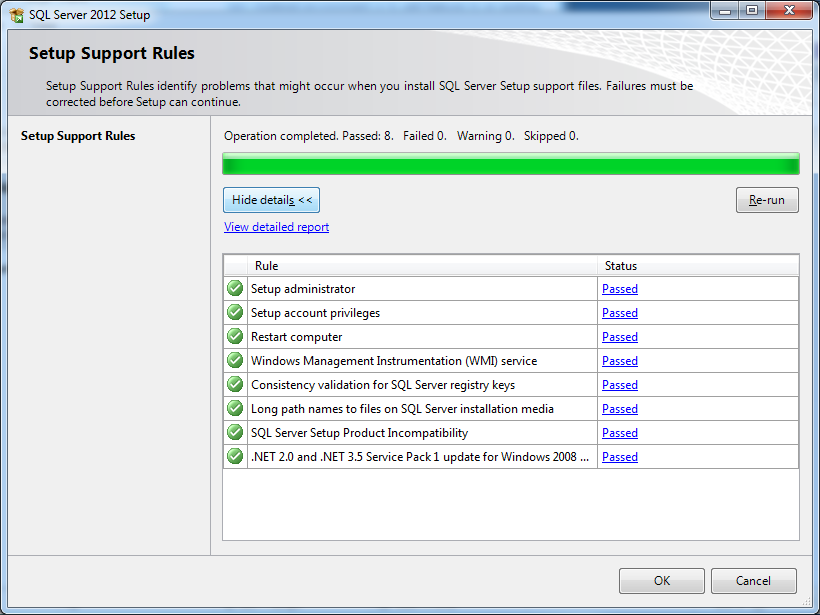Viewport: 820px width, 615px height.
Task: Click green check icon for Product Incompatibility rule
Action: [235, 432]
